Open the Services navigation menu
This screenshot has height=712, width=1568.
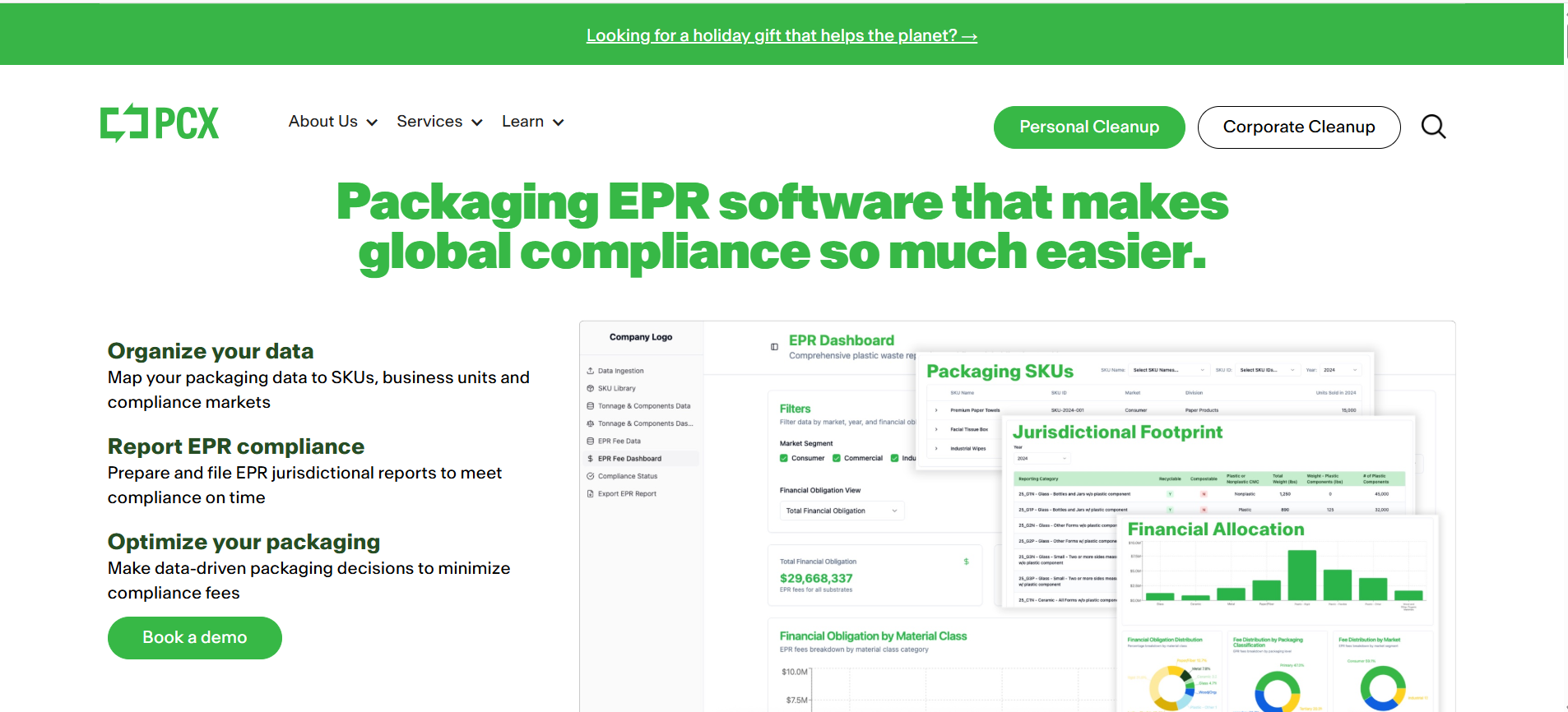[438, 122]
